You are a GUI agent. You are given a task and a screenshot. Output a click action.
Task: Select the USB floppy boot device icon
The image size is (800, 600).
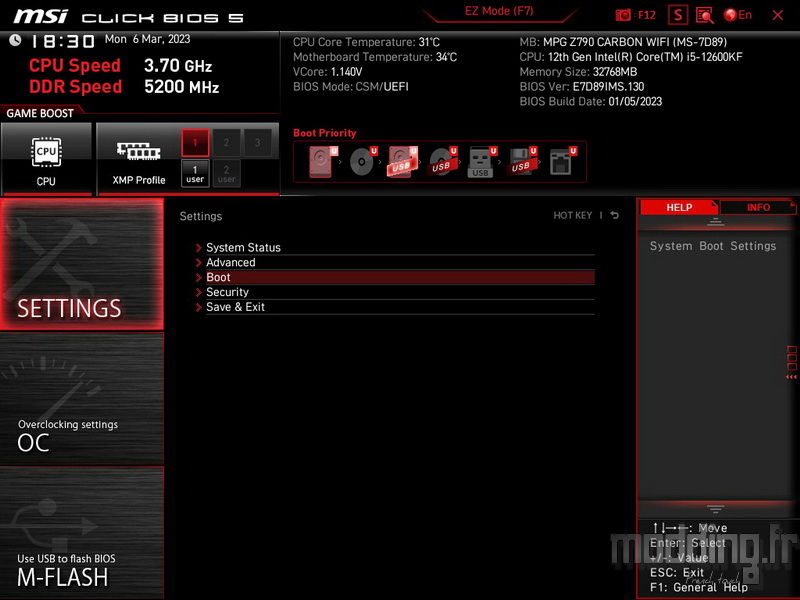521,162
